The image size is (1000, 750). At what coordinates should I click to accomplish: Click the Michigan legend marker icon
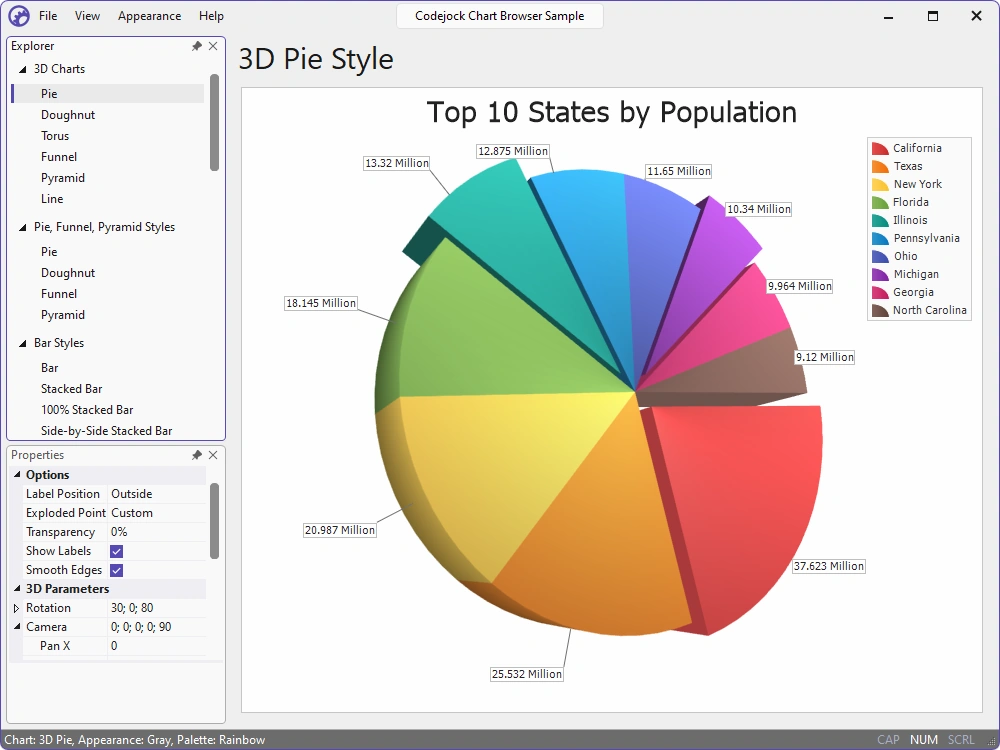click(880, 274)
